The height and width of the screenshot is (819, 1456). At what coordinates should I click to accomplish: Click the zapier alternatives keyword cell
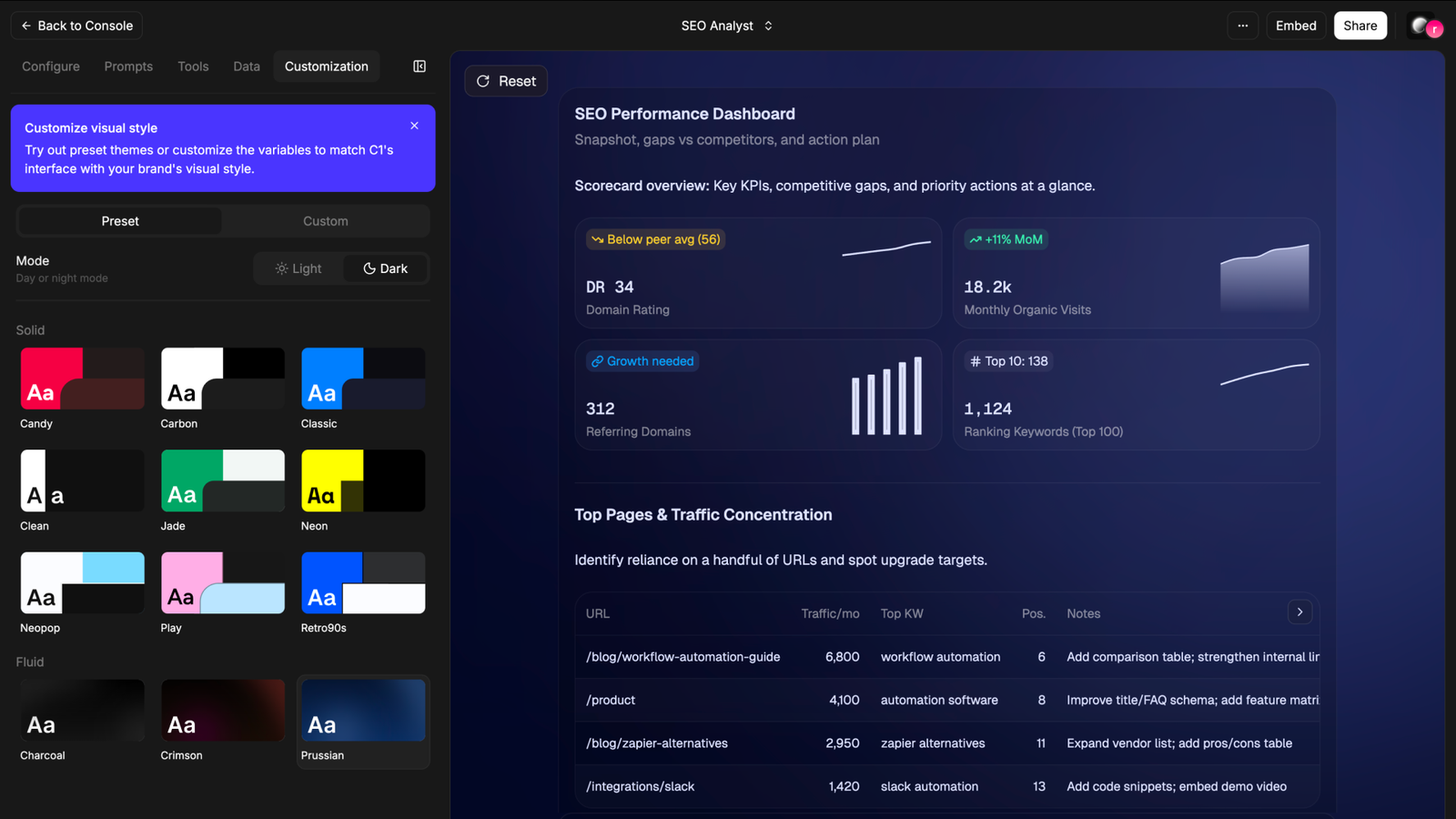click(933, 743)
